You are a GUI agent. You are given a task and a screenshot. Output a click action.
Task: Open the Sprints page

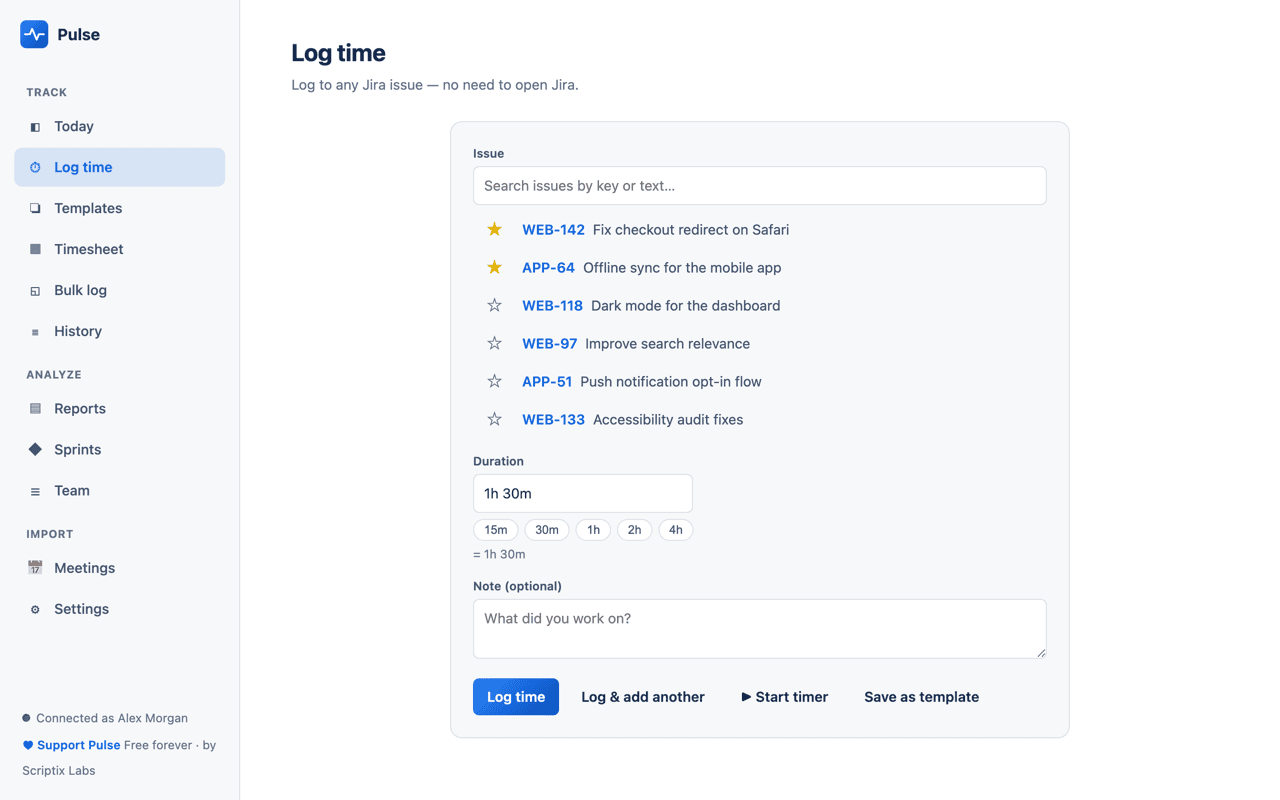coord(119,450)
